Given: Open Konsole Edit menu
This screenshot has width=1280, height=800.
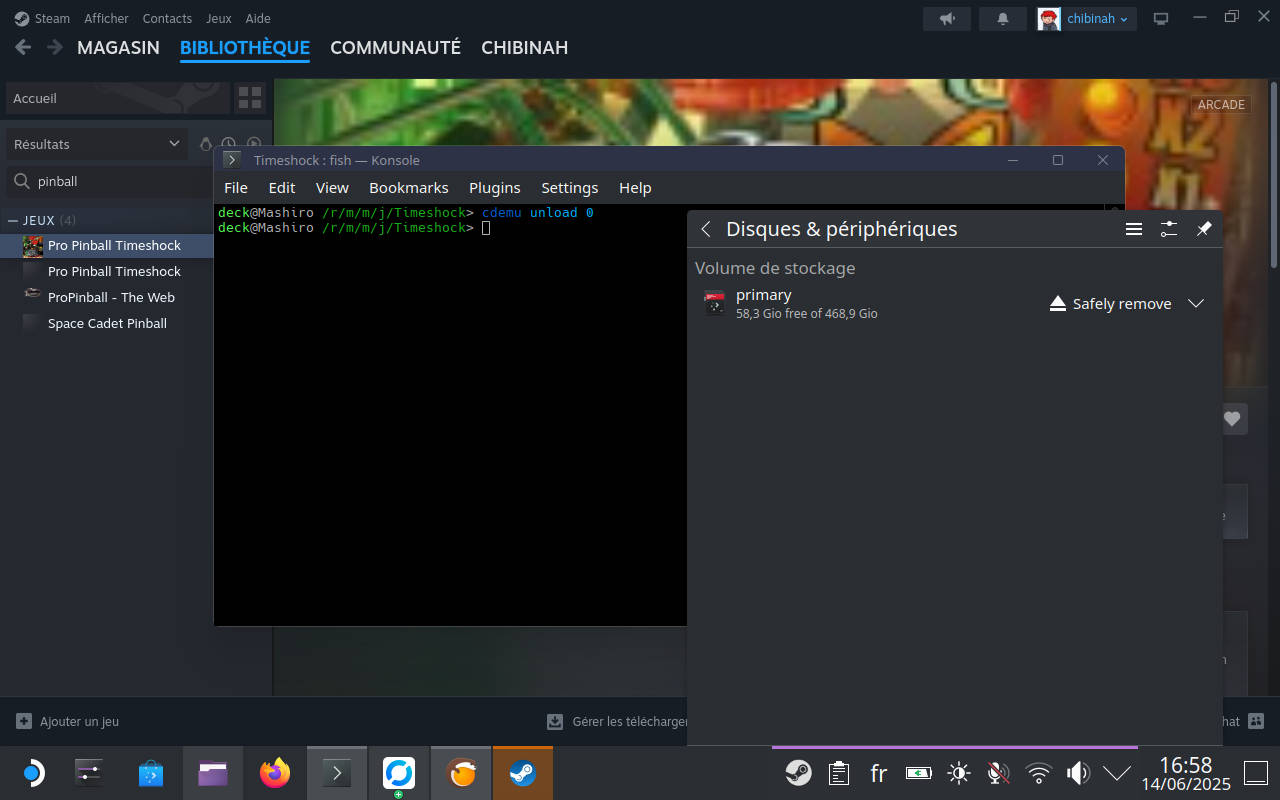Looking at the screenshot, I should [x=282, y=187].
